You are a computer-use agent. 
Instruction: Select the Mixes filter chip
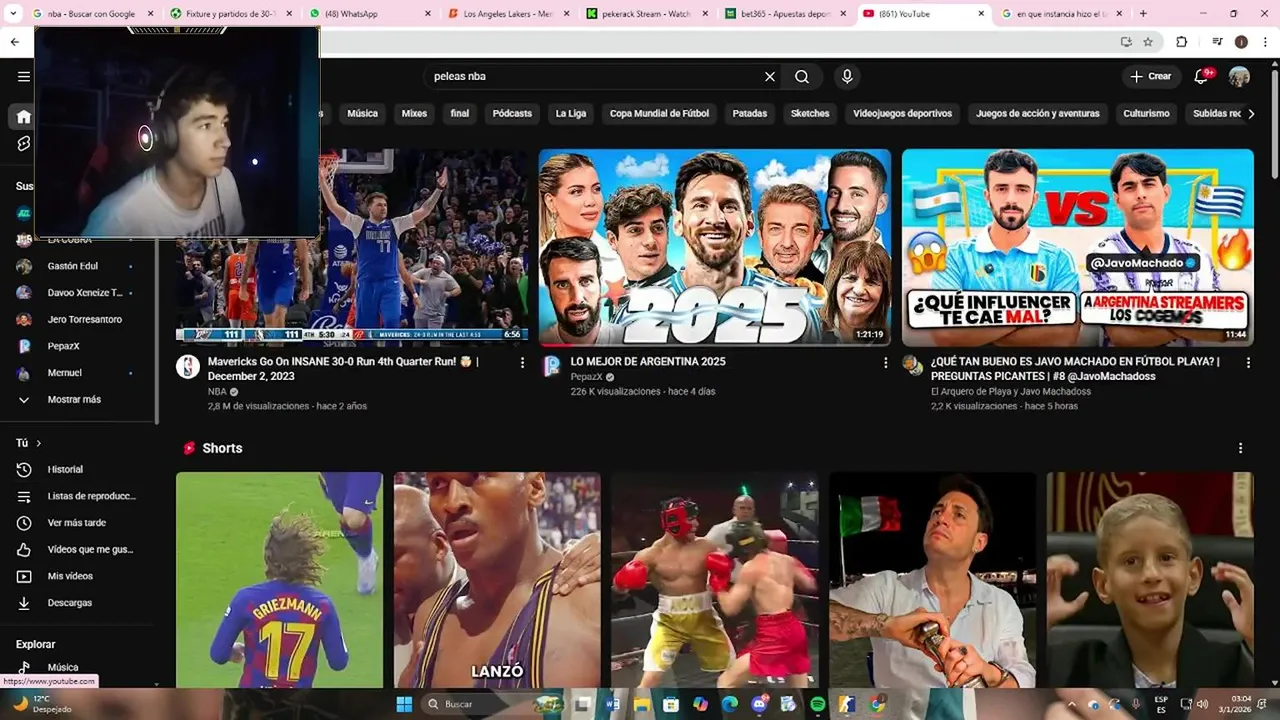414,114
